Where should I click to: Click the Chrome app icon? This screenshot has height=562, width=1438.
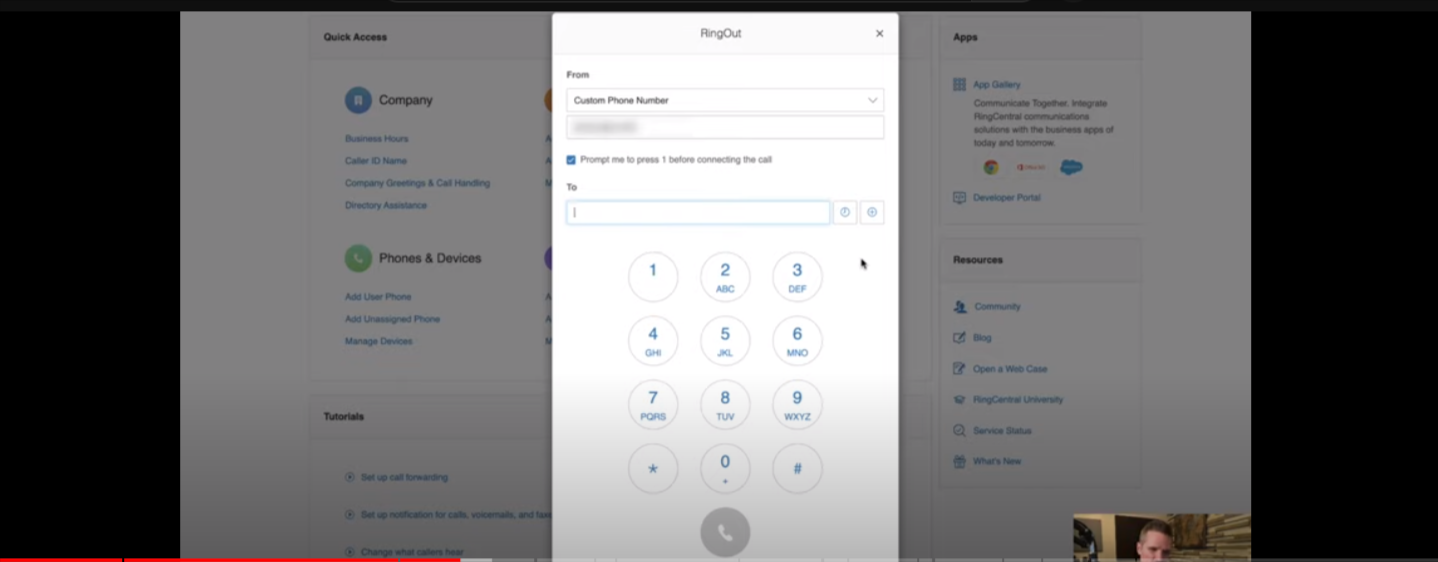[x=991, y=168]
